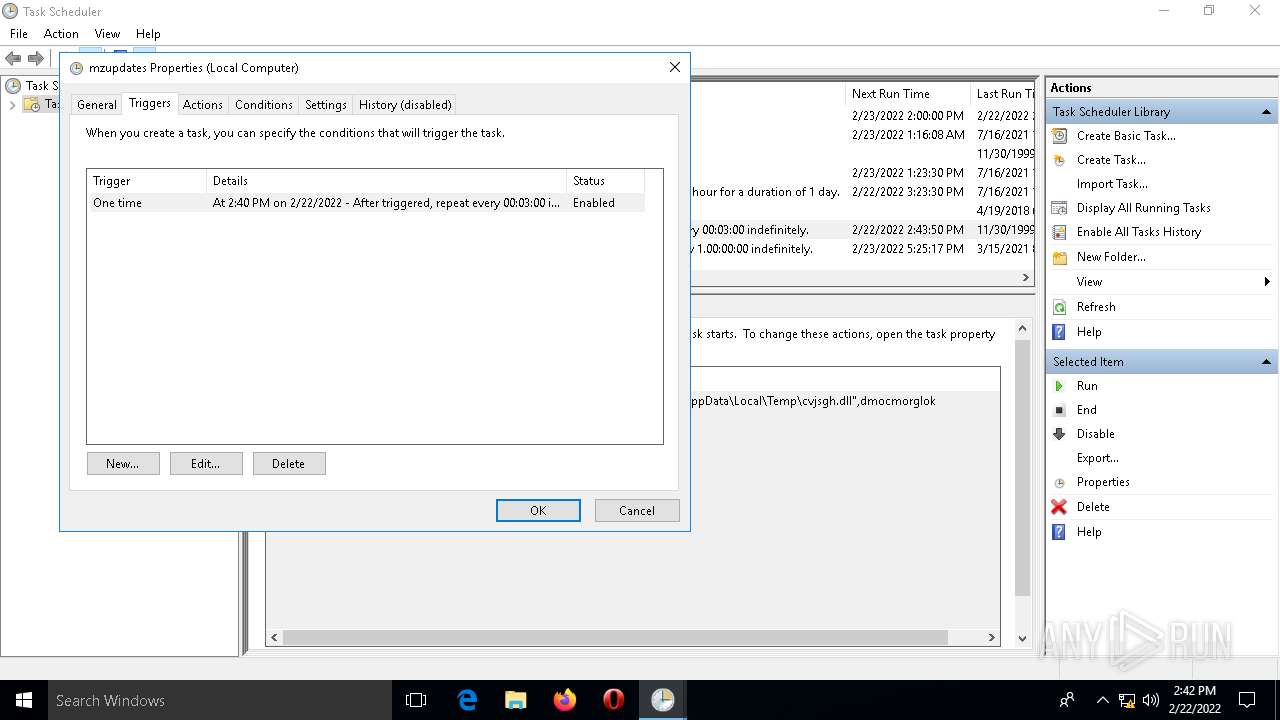Open the File menu
The height and width of the screenshot is (720, 1280).
[x=19, y=34]
